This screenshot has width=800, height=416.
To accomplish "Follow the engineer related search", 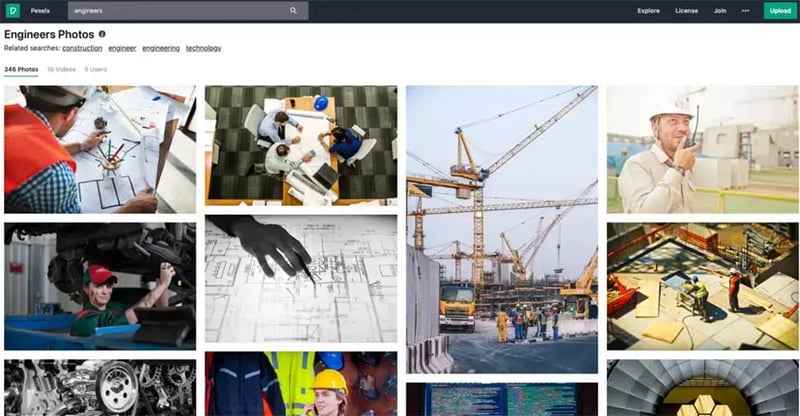I will (x=122, y=48).
